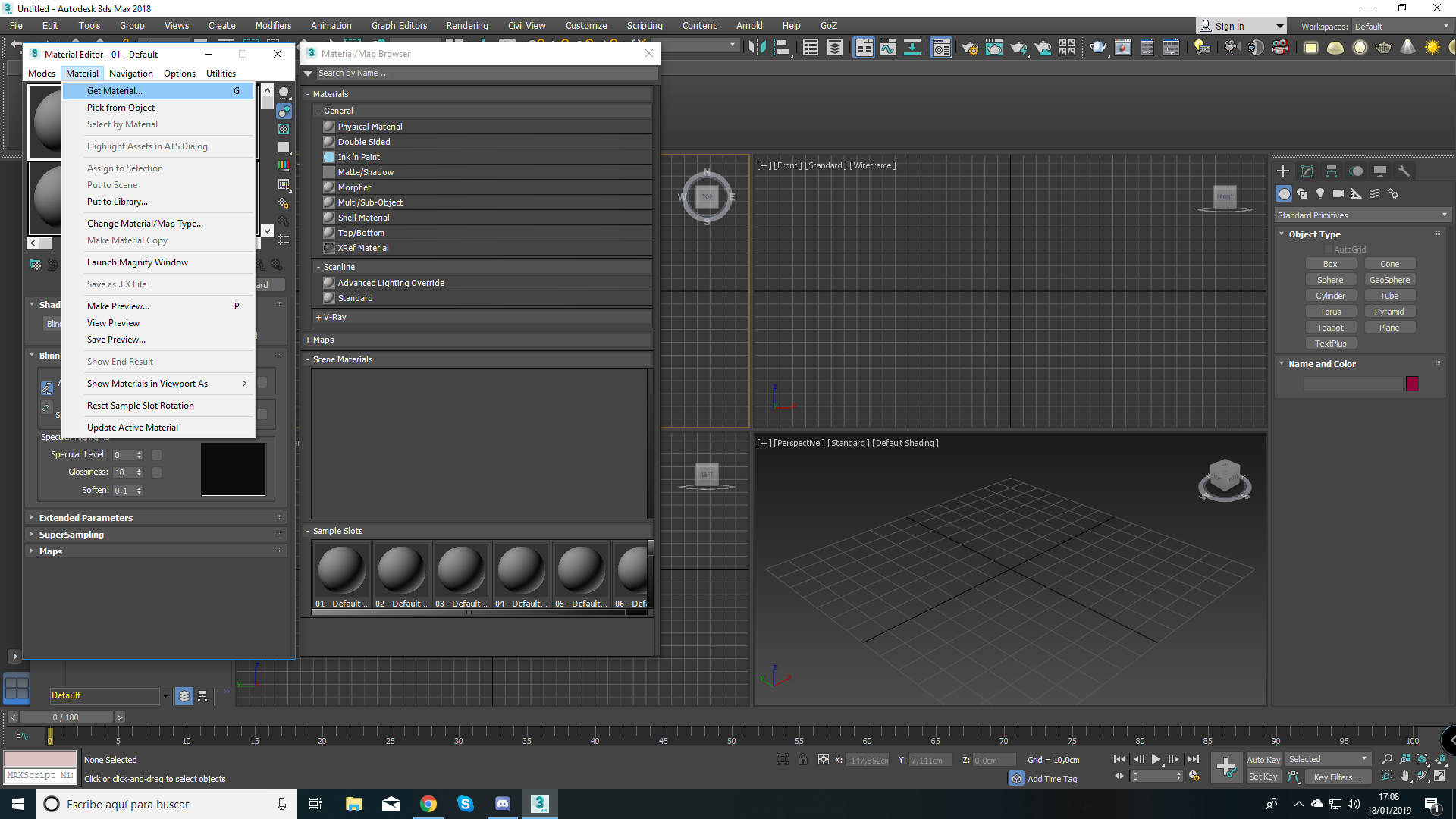Click the Utilities wrench panel icon

tap(1404, 171)
